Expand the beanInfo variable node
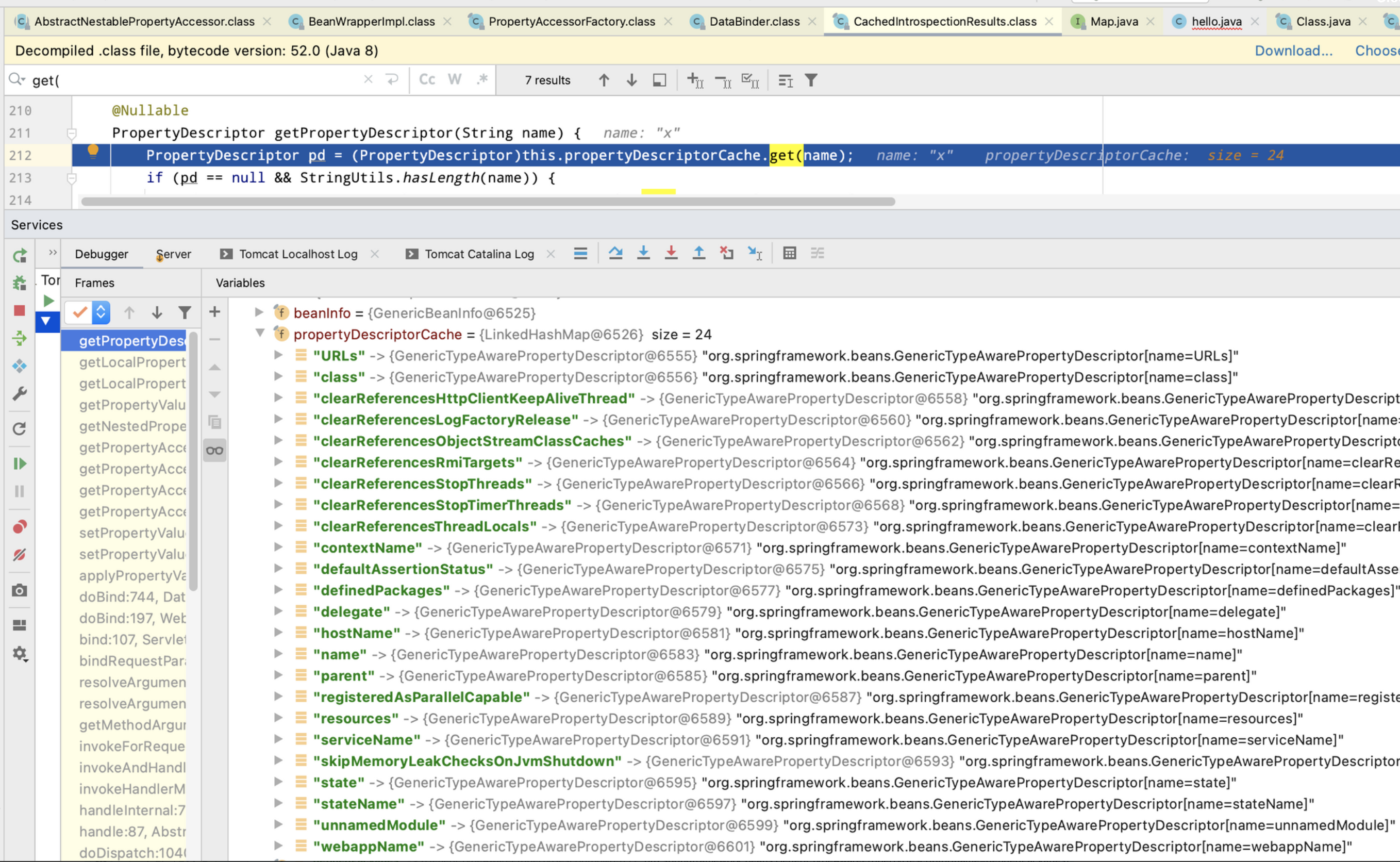The image size is (1400, 862). click(x=259, y=312)
